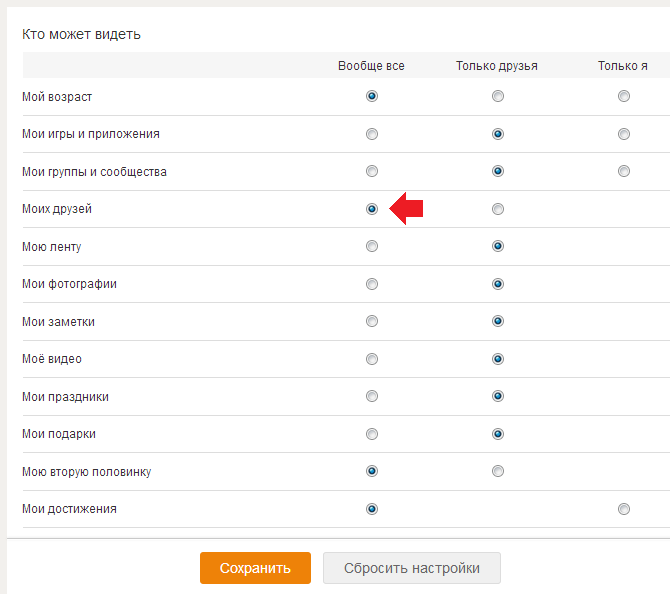670x594 pixels.
Task: Click the selected Только друзья radio for Мои фотографии
Action: tap(498, 284)
